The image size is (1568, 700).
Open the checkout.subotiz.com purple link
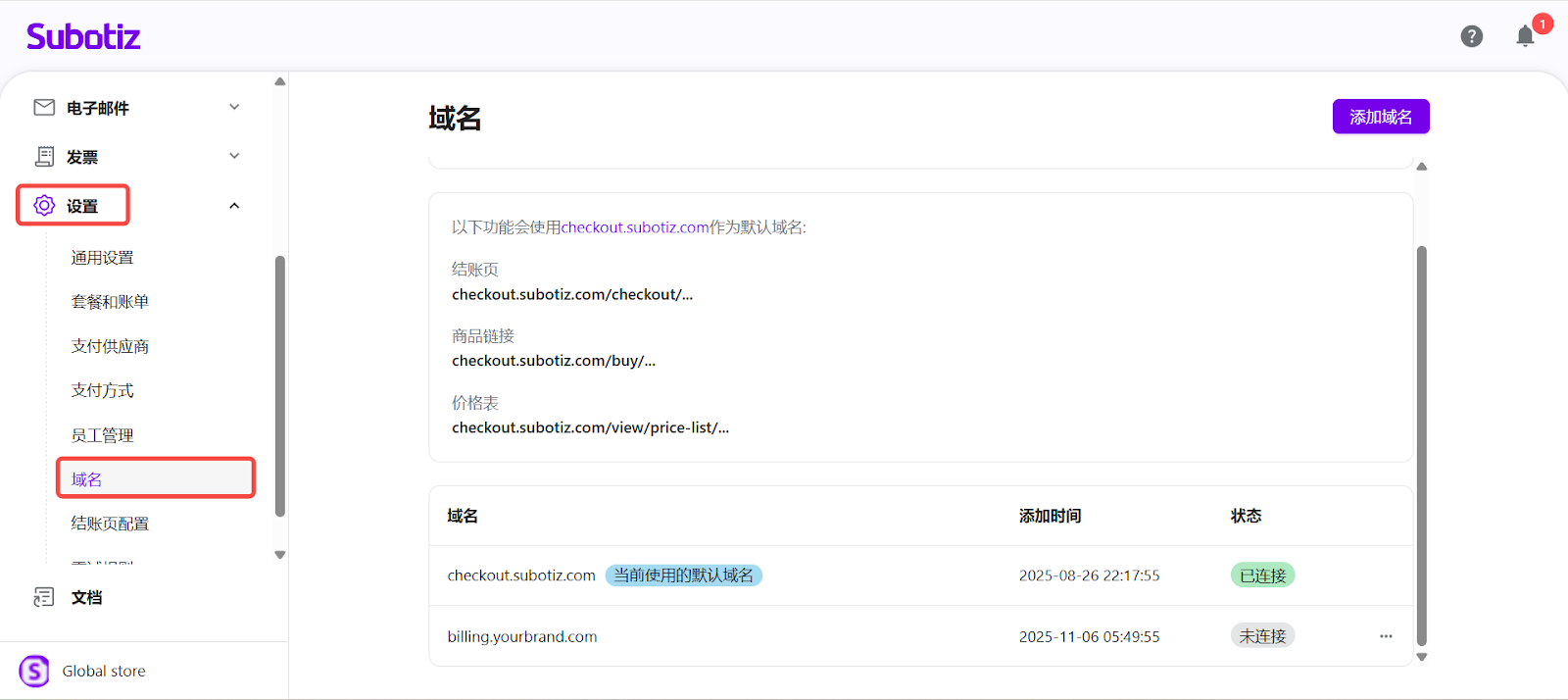pos(634,227)
